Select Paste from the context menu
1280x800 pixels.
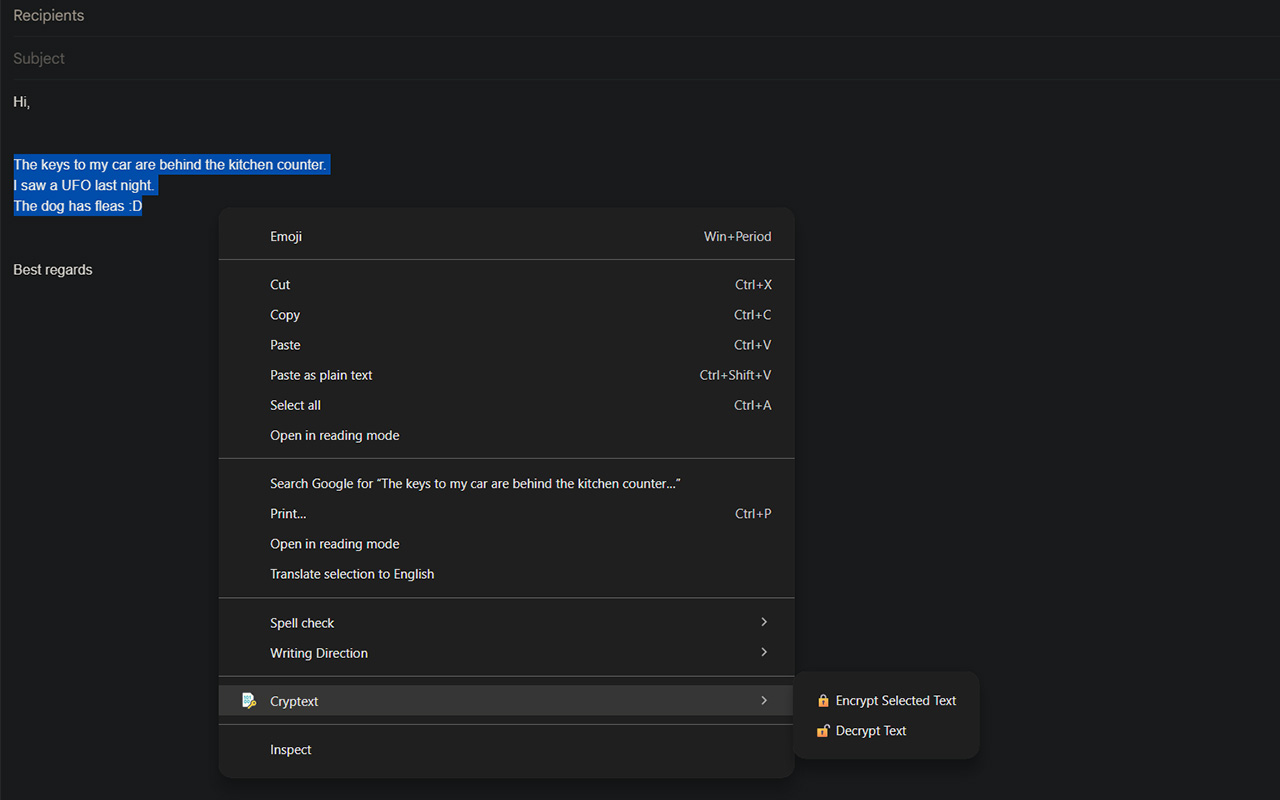pos(506,345)
